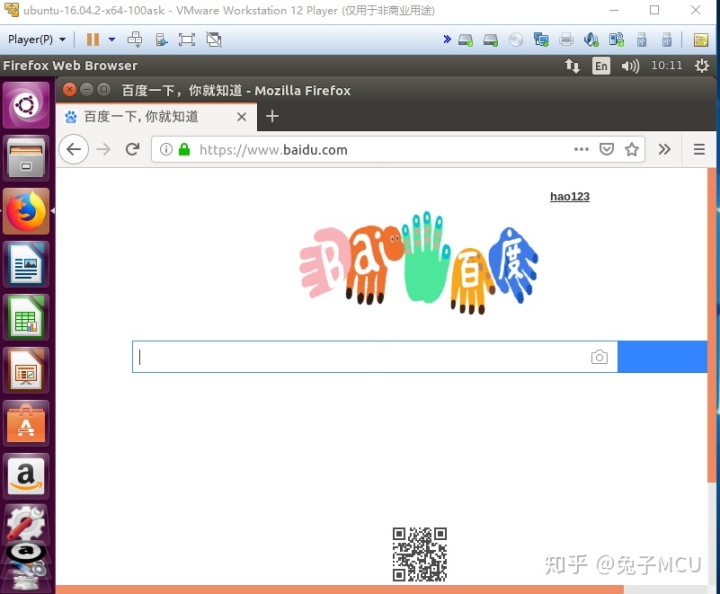The image size is (720, 594).
Task: Open the Amazon launcher icon
Action: 26,476
